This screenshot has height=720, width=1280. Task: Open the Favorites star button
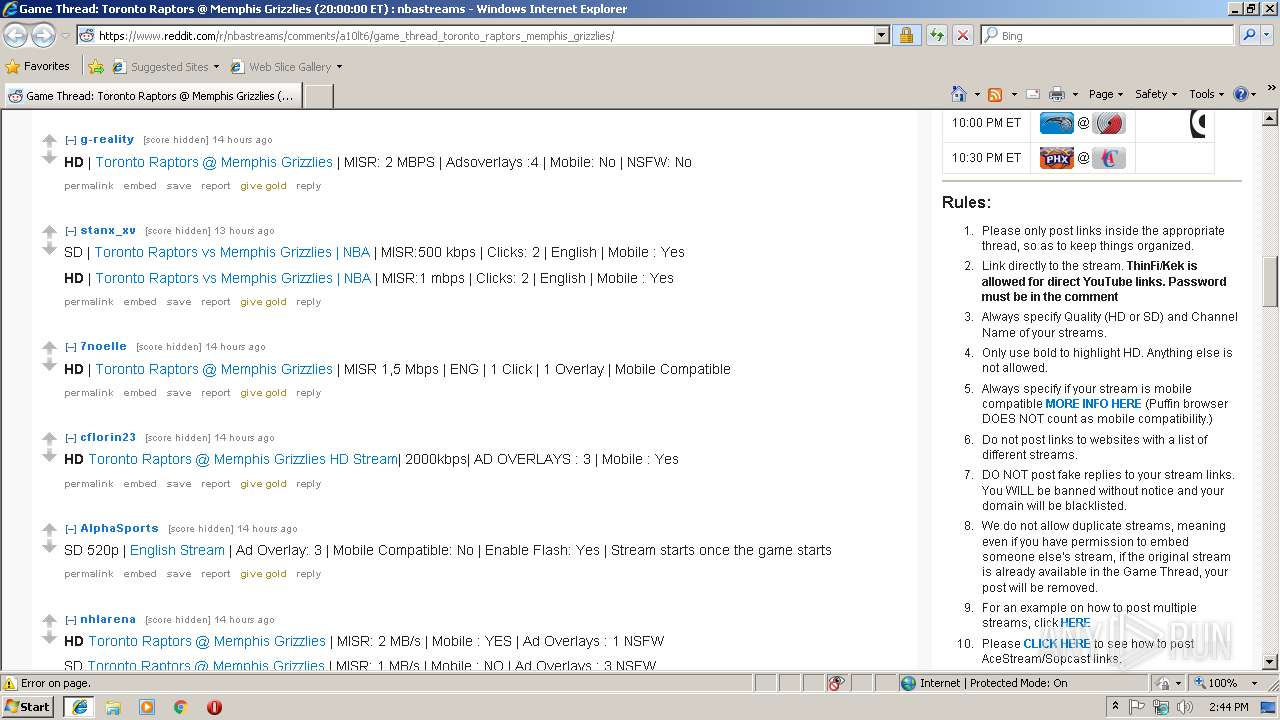tap(13, 67)
